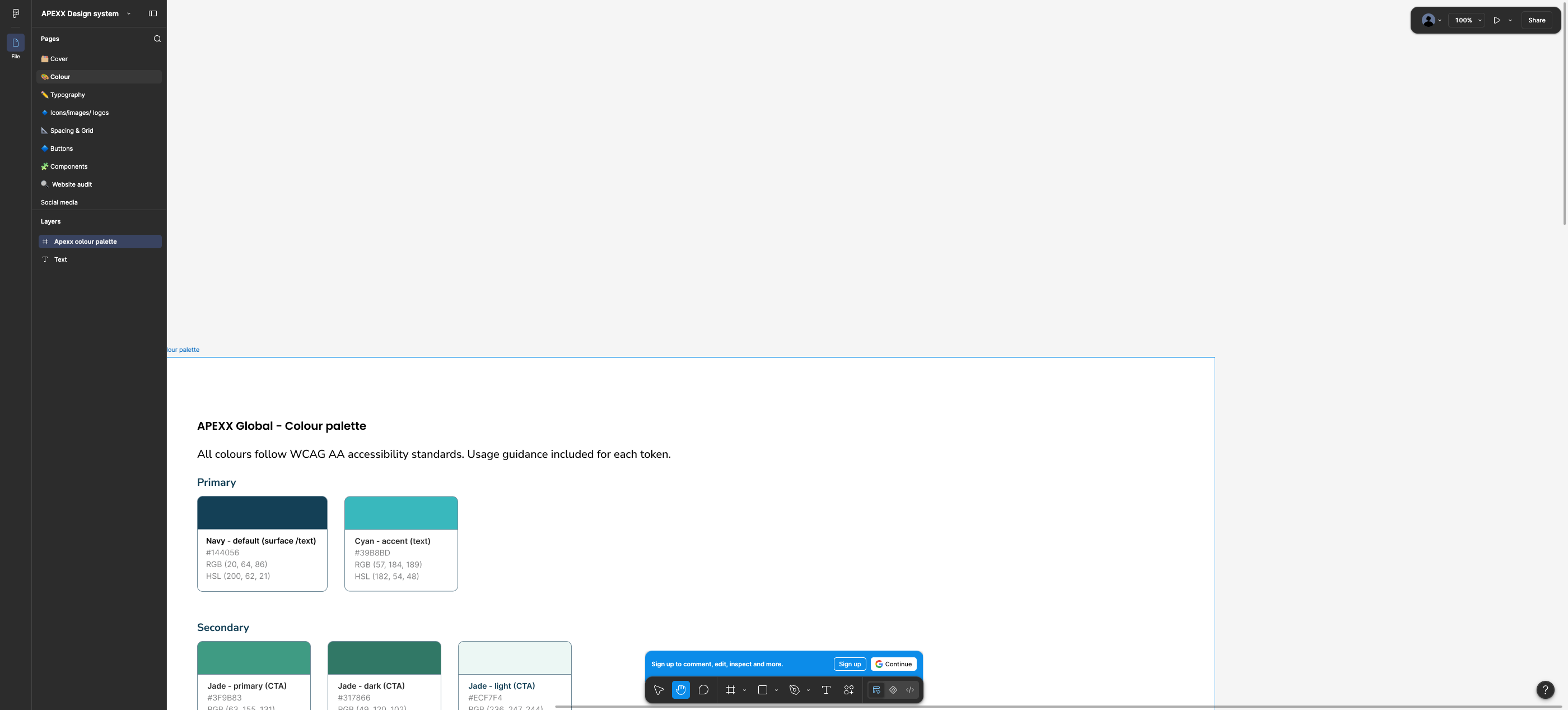Select the Comment bubble tool

[x=703, y=690]
